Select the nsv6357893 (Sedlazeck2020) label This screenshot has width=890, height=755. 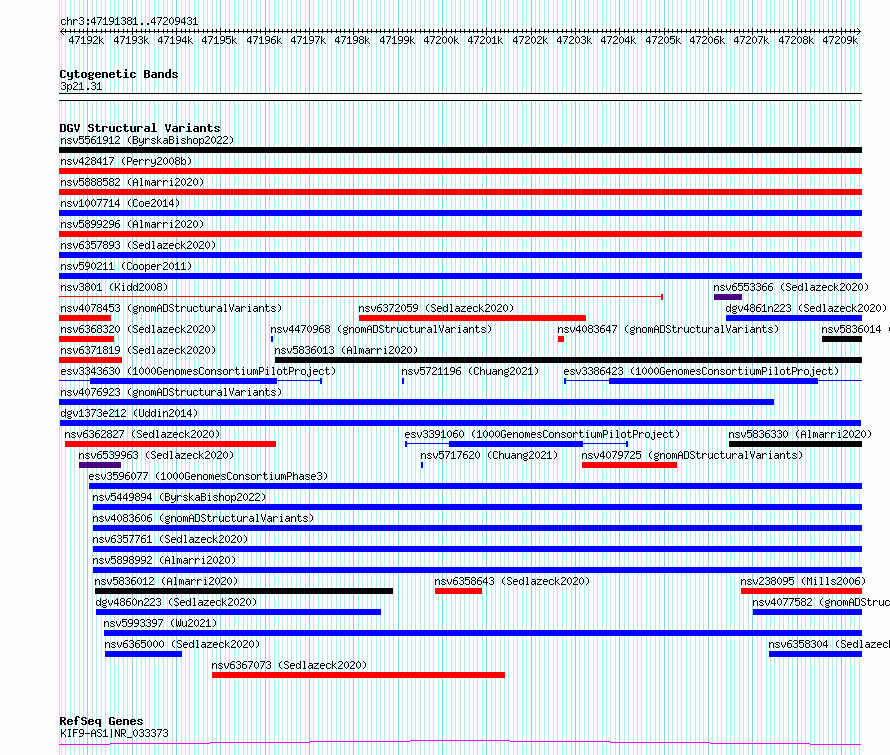(138, 245)
